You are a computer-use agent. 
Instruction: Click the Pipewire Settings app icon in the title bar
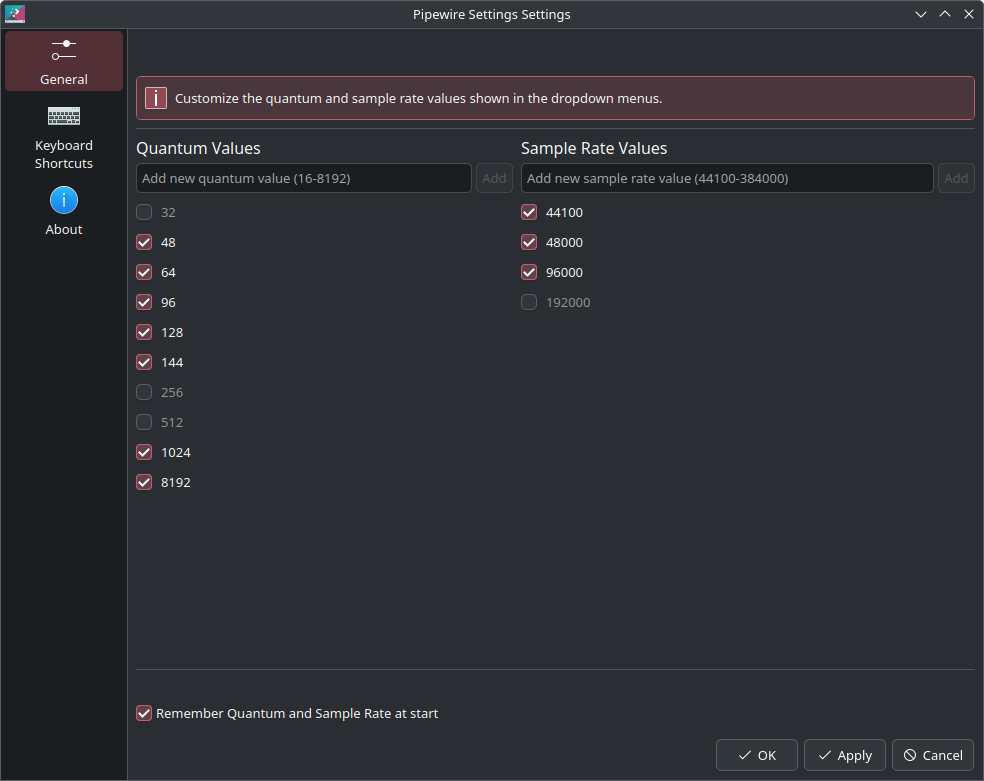(14, 14)
